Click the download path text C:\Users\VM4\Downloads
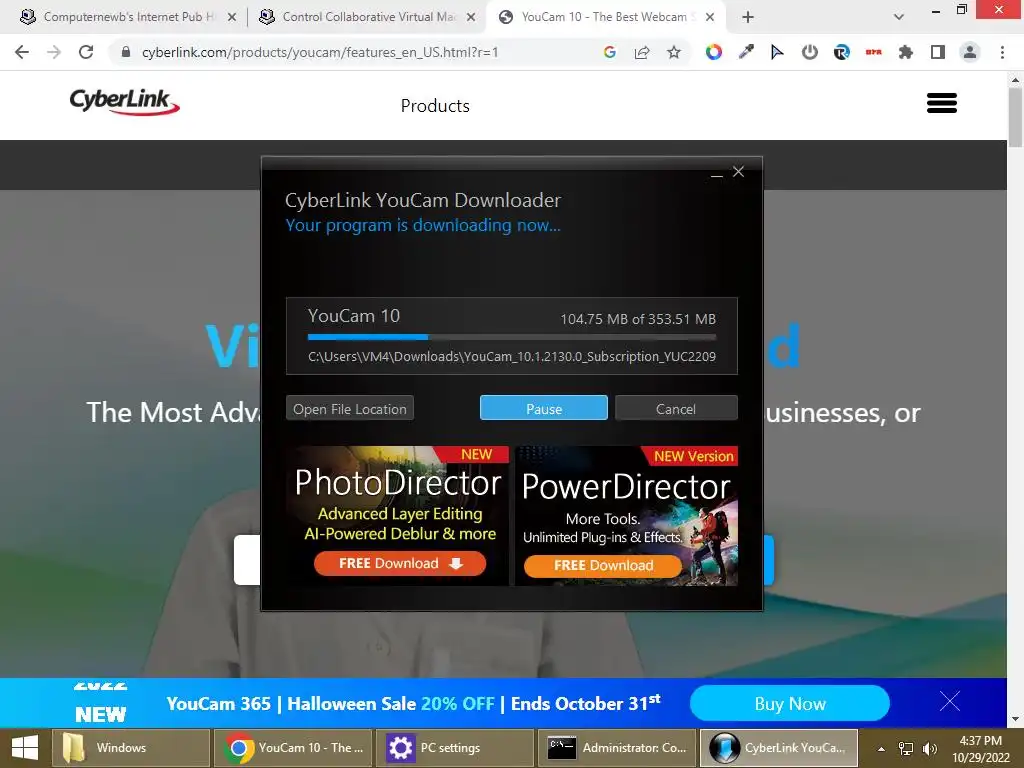This screenshot has width=1024, height=768. point(511,357)
